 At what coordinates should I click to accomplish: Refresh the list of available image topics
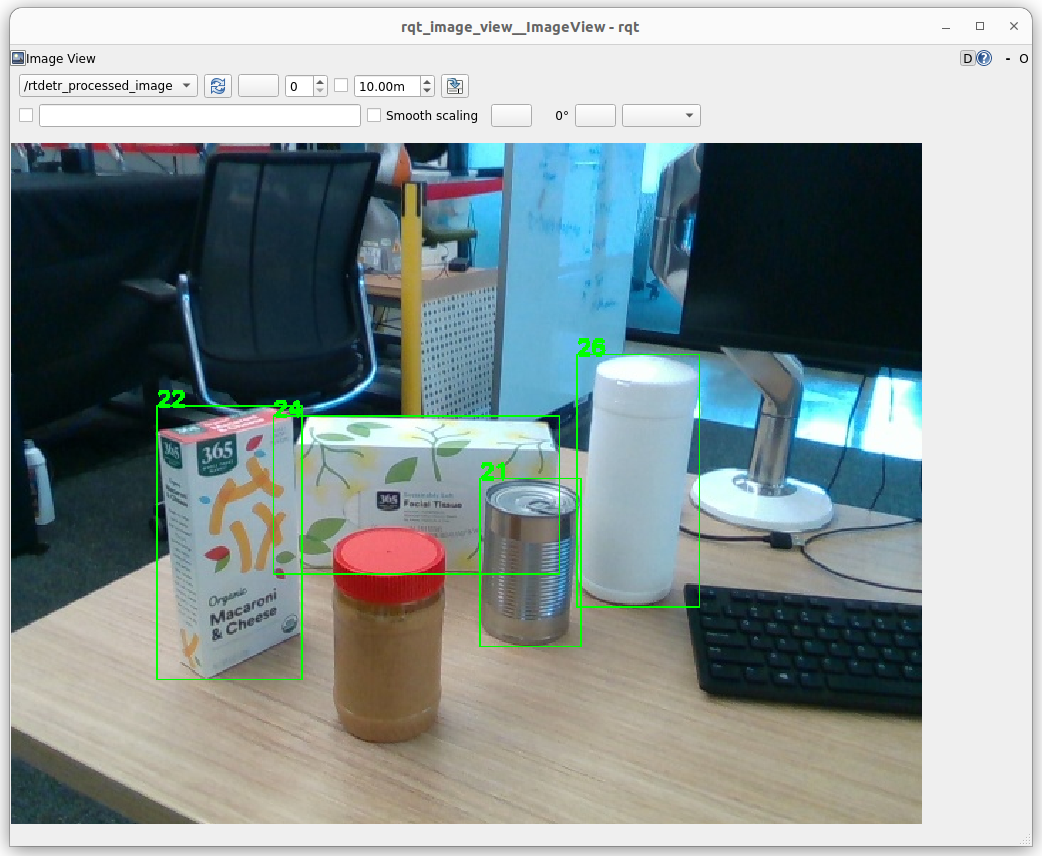(217, 86)
